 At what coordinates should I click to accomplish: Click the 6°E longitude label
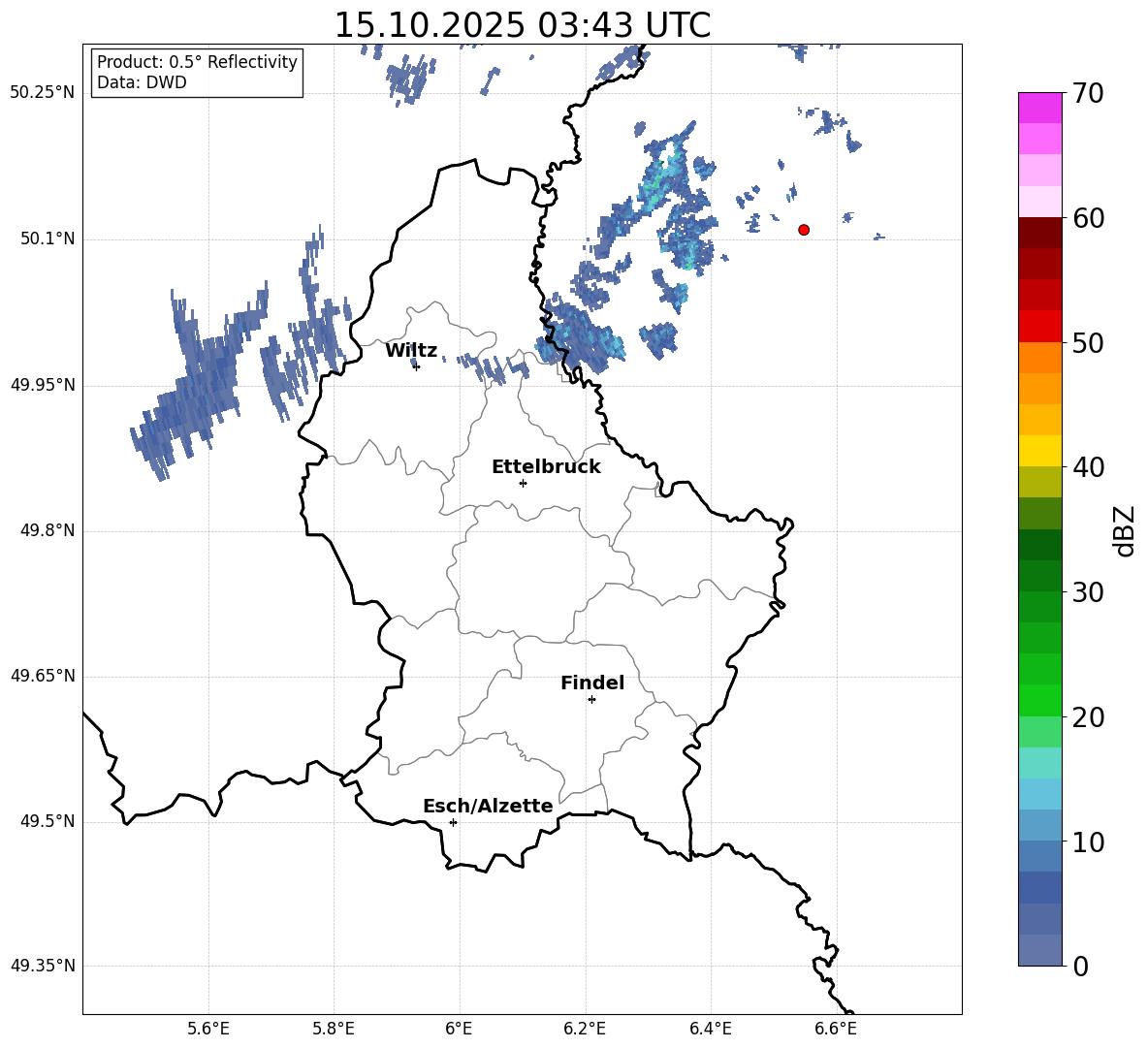tap(459, 1029)
